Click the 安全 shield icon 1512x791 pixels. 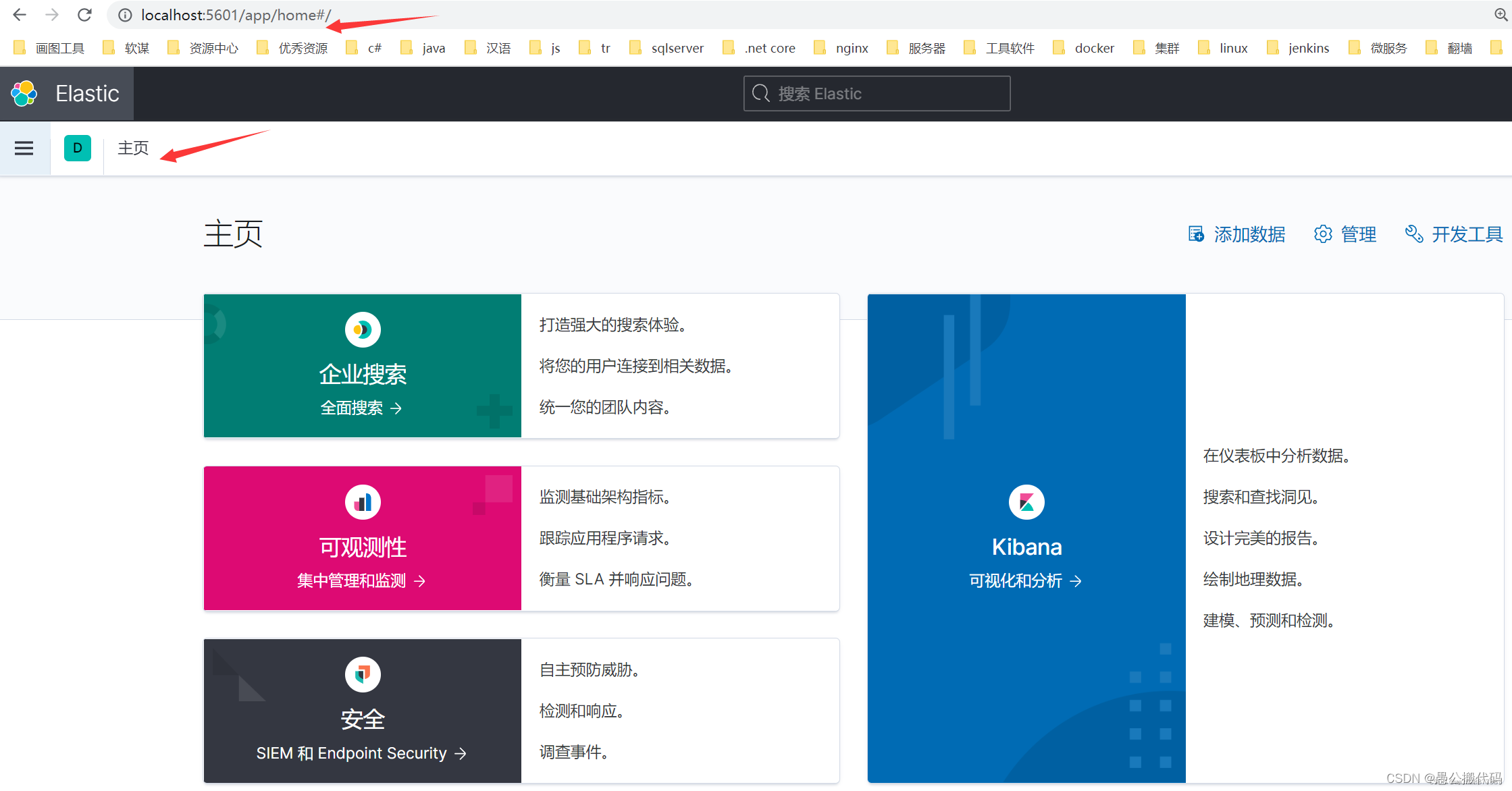coord(363,674)
